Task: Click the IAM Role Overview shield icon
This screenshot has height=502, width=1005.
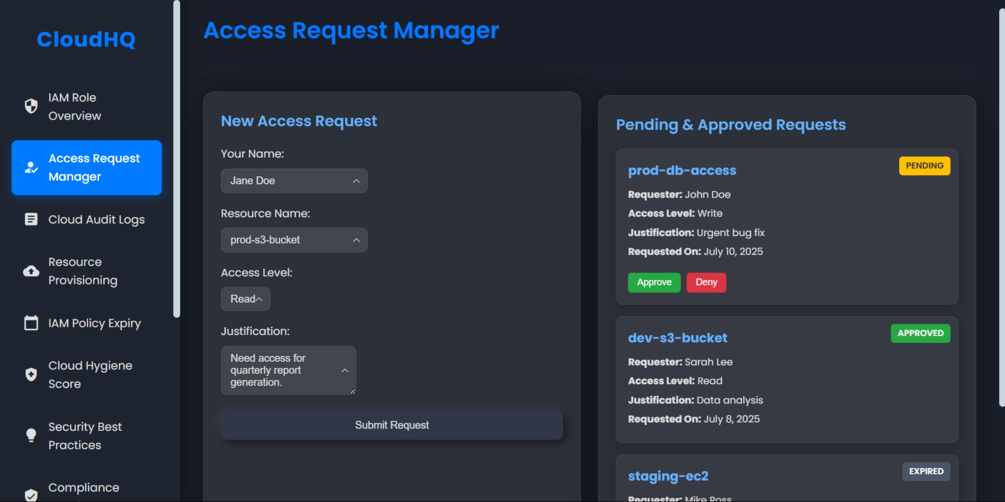Action: click(31, 106)
